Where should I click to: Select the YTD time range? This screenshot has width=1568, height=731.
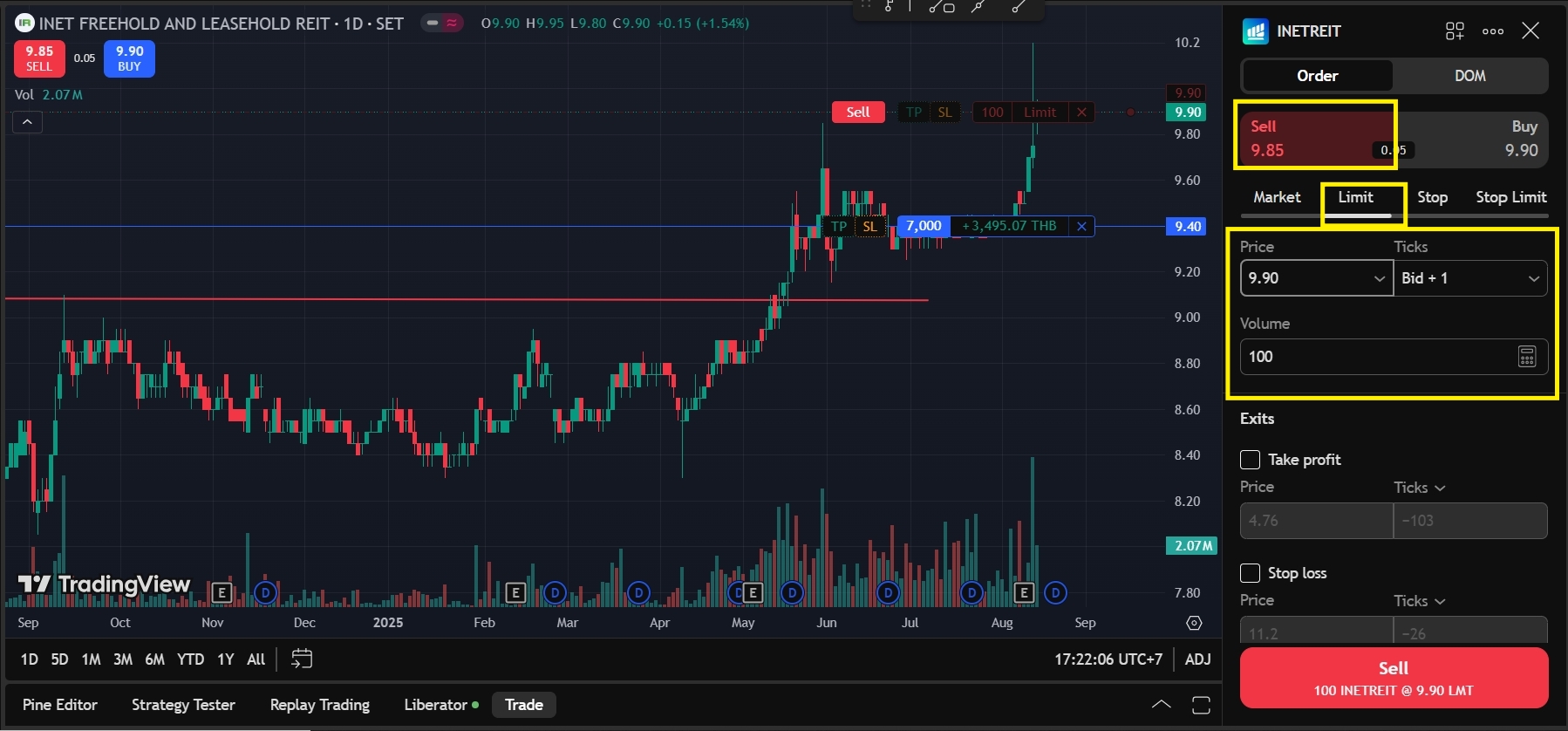point(190,659)
